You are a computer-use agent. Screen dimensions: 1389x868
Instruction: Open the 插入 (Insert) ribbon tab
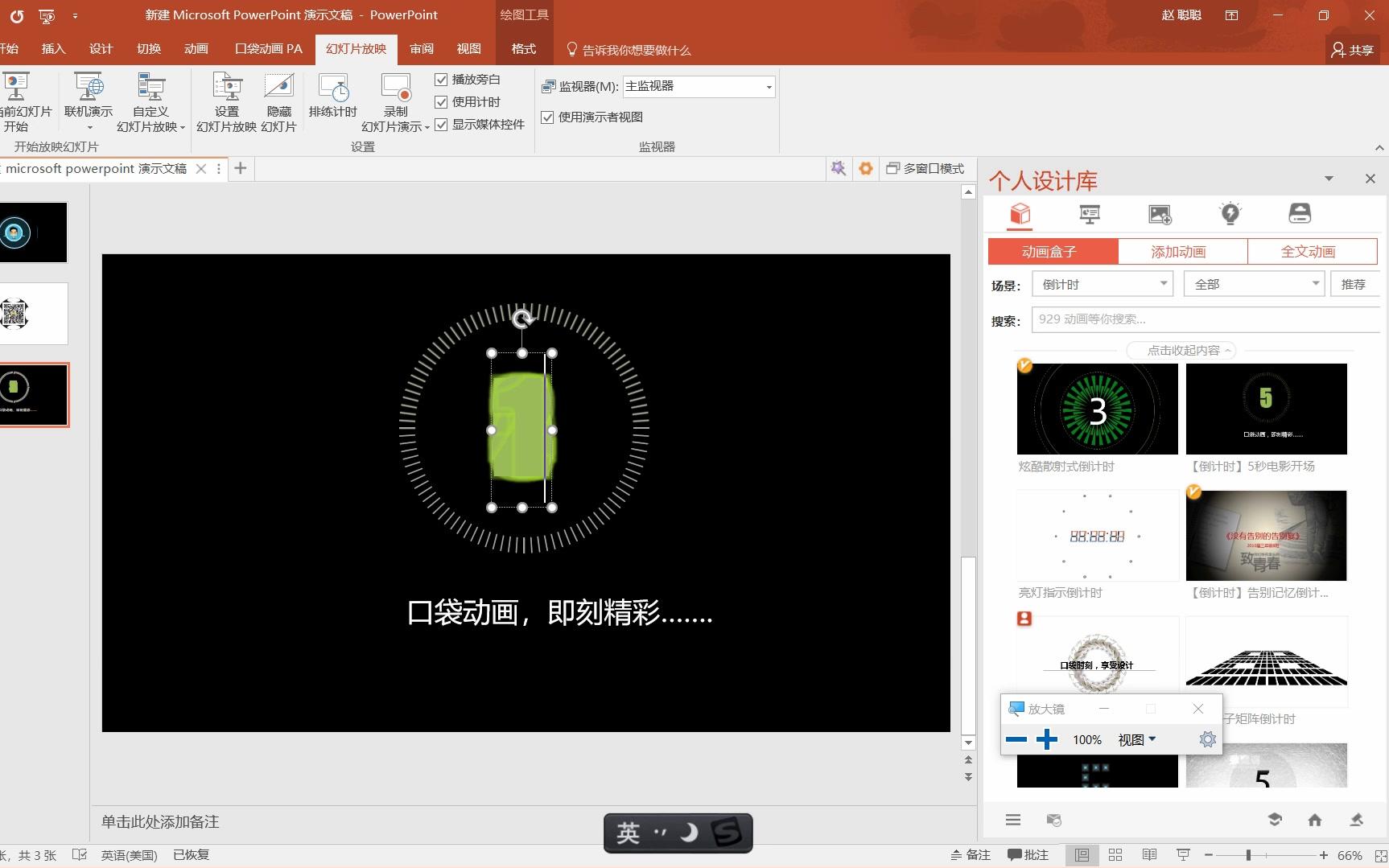point(53,49)
